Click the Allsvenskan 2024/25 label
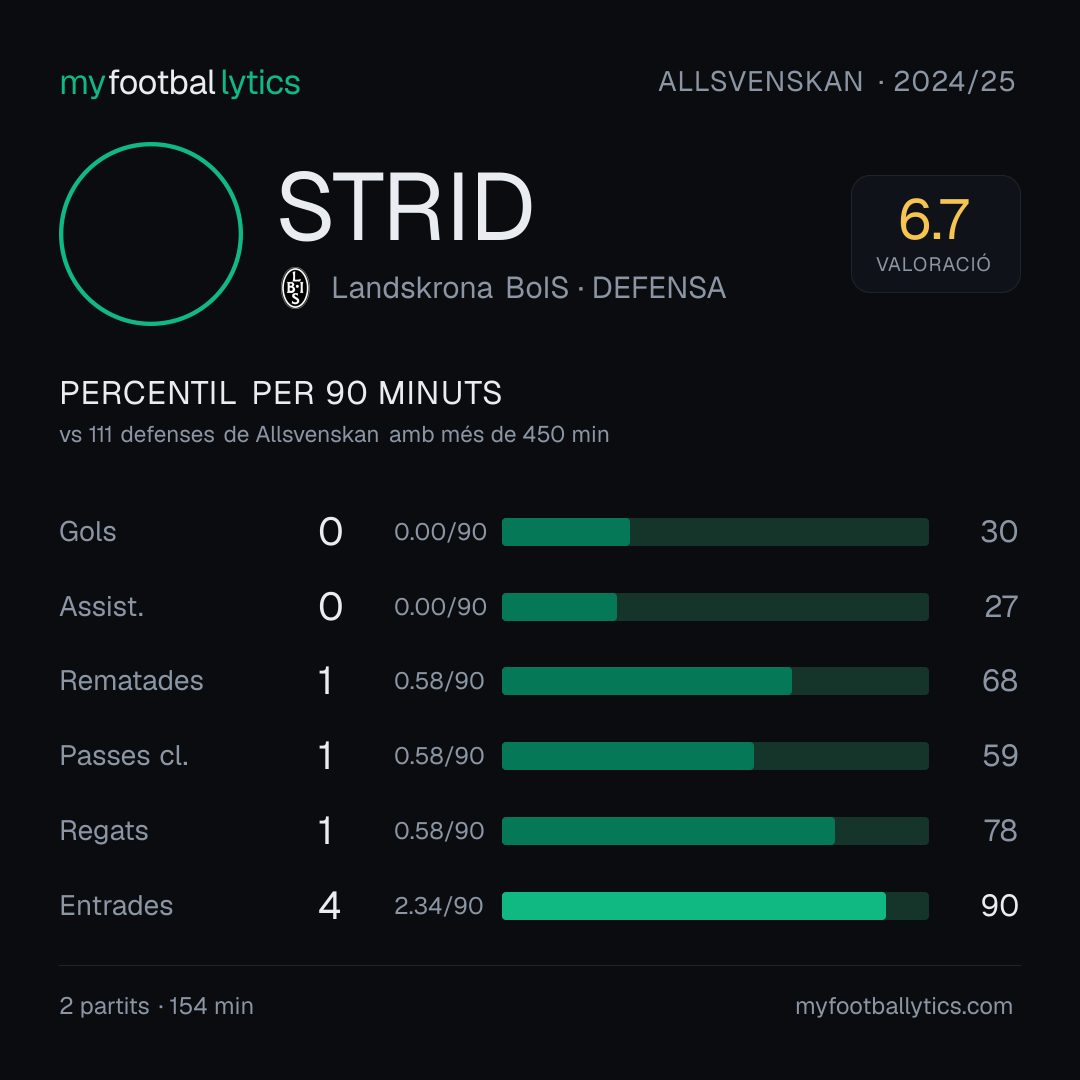The image size is (1080, 1080). (x=836, y=82)
